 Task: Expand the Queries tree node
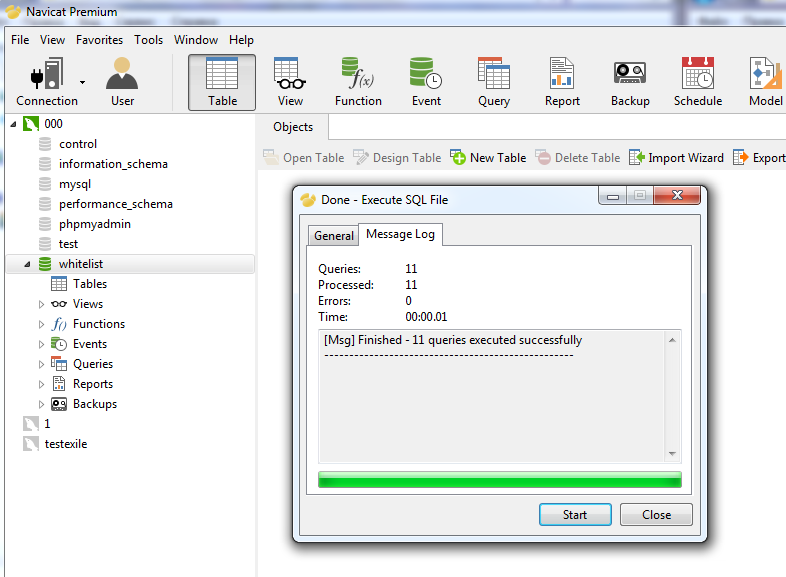[x=42, y=364]
